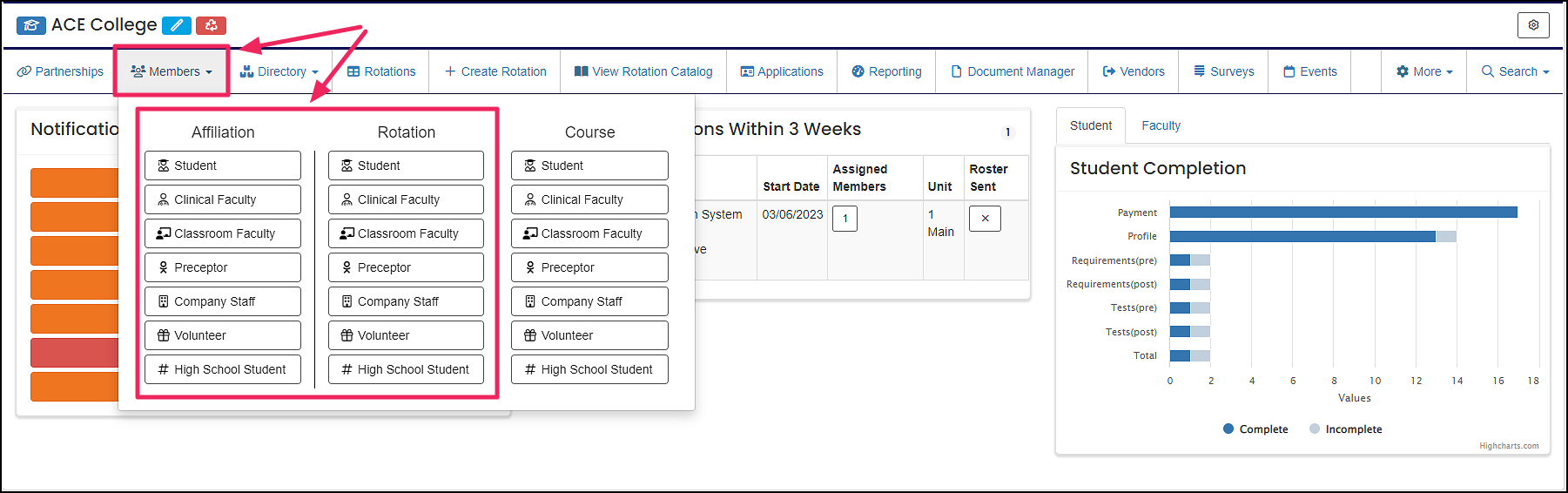Select Company Staff under Affiliation
This screenshot has width=1568, height=493.
223,301
